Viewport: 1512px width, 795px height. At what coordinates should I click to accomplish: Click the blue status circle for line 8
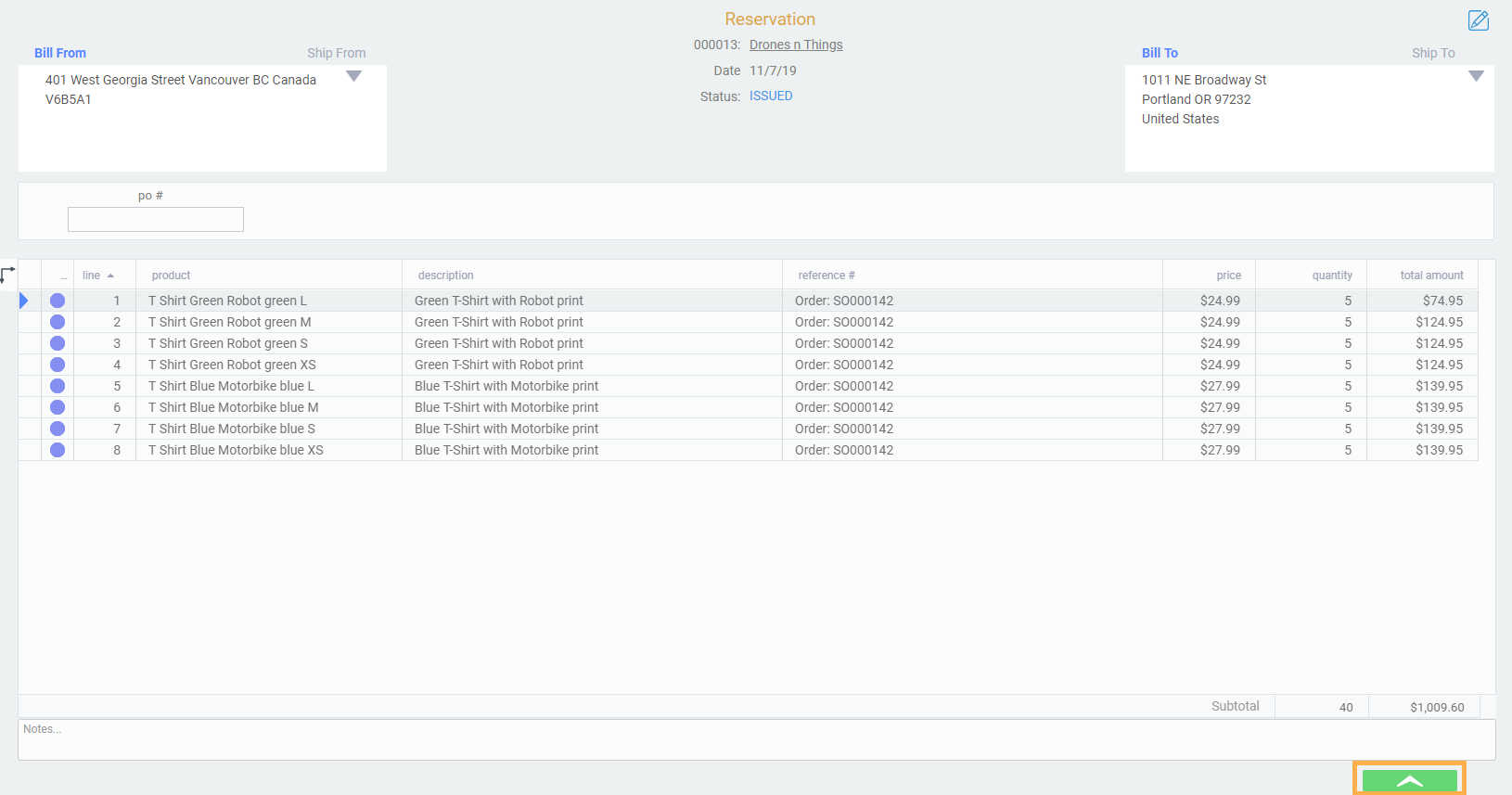pos(58,450)
